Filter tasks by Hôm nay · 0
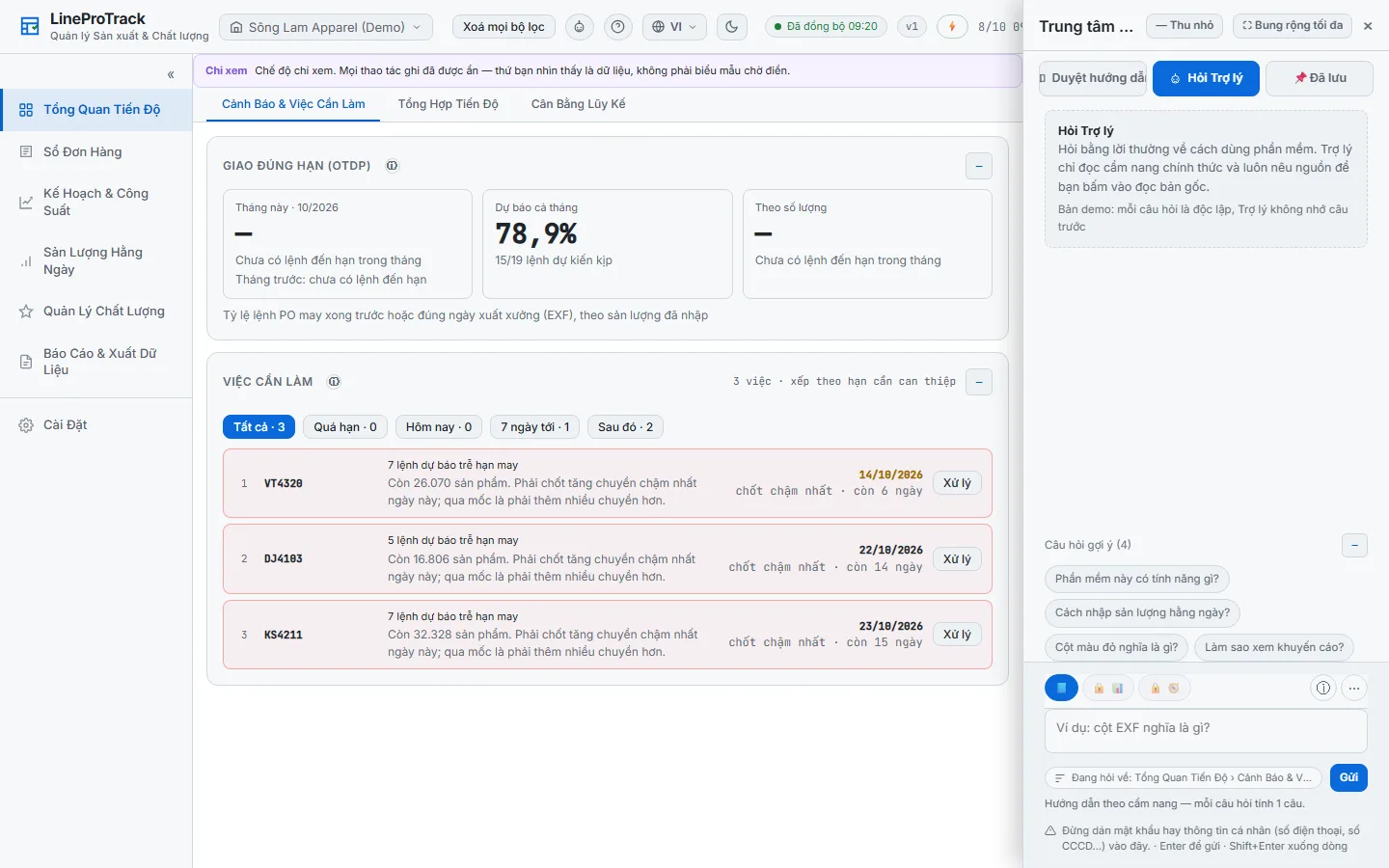This screenshot has height=868, width=1389. click(439, 427)
